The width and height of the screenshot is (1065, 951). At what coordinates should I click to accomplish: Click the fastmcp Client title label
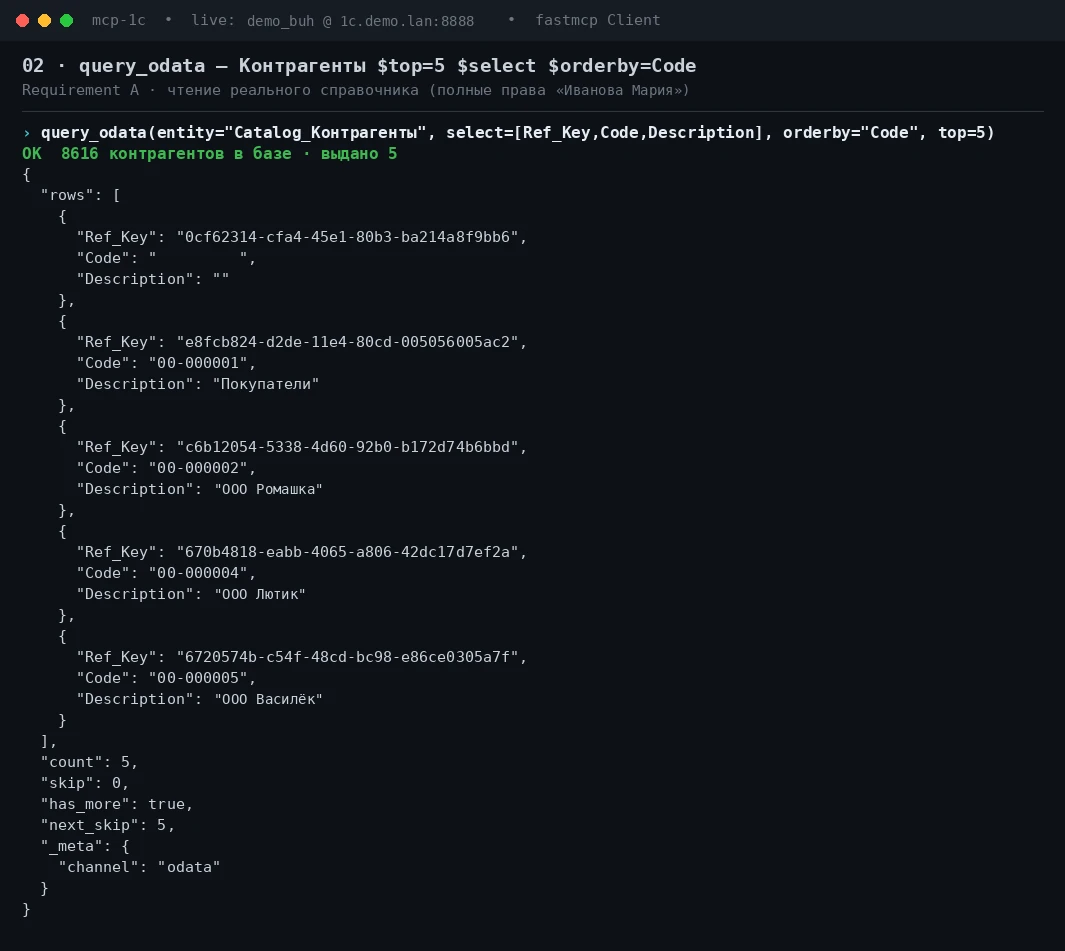point(598,20)
